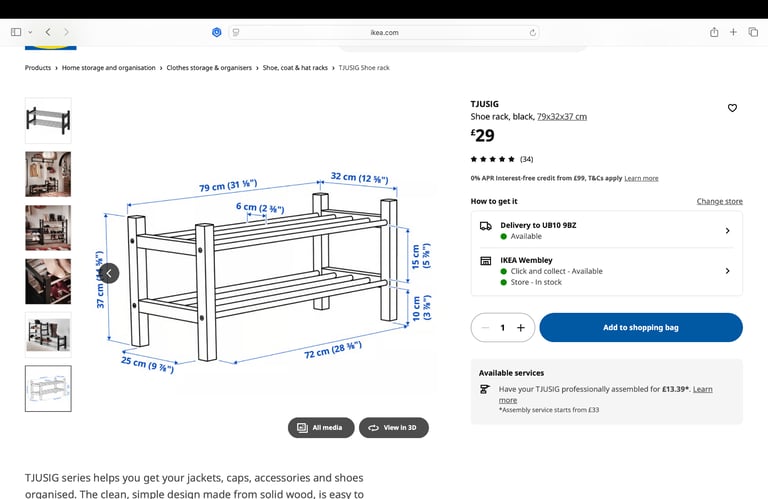768x499 pixels.
Task: Decrease quantity with the minus button
Action: pos(485,328)
